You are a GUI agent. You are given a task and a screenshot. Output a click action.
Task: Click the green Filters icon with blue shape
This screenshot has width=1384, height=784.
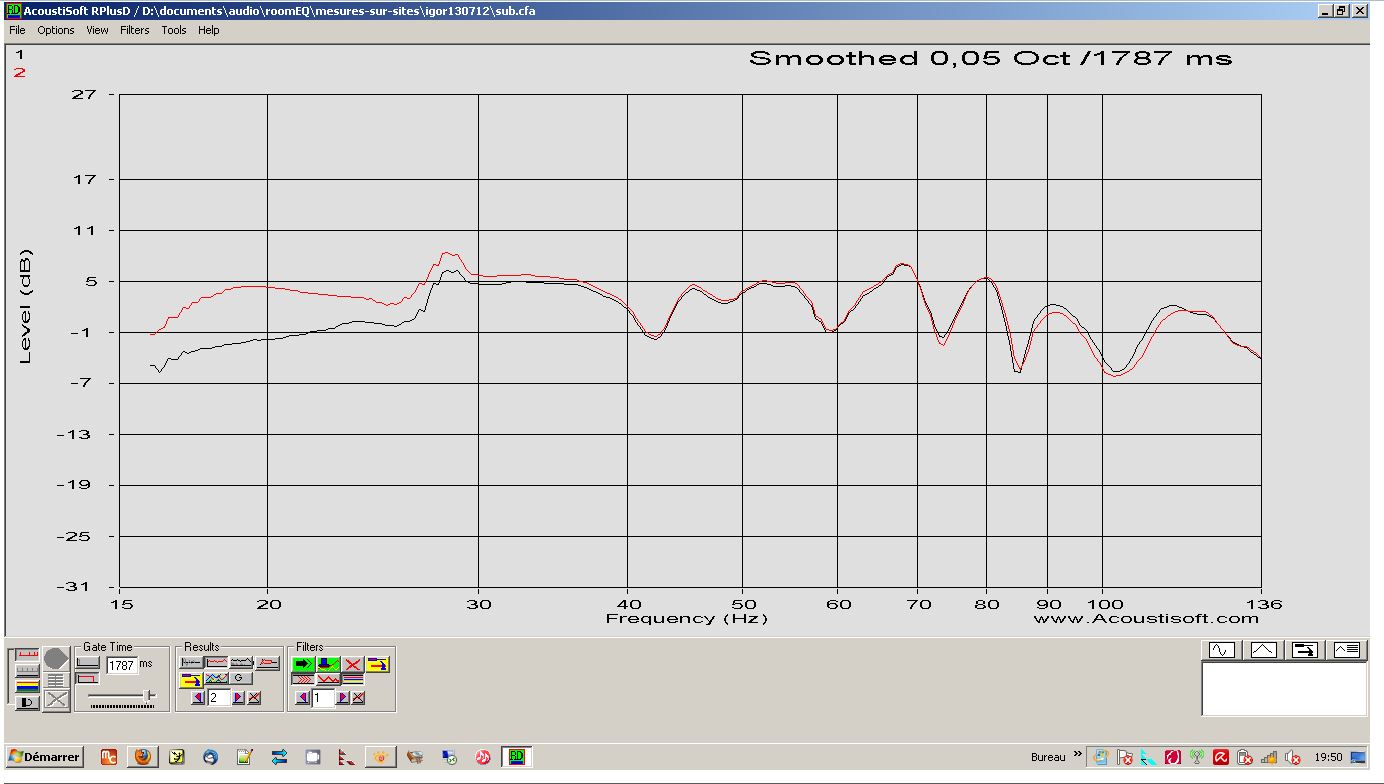[x=328, y=664]
